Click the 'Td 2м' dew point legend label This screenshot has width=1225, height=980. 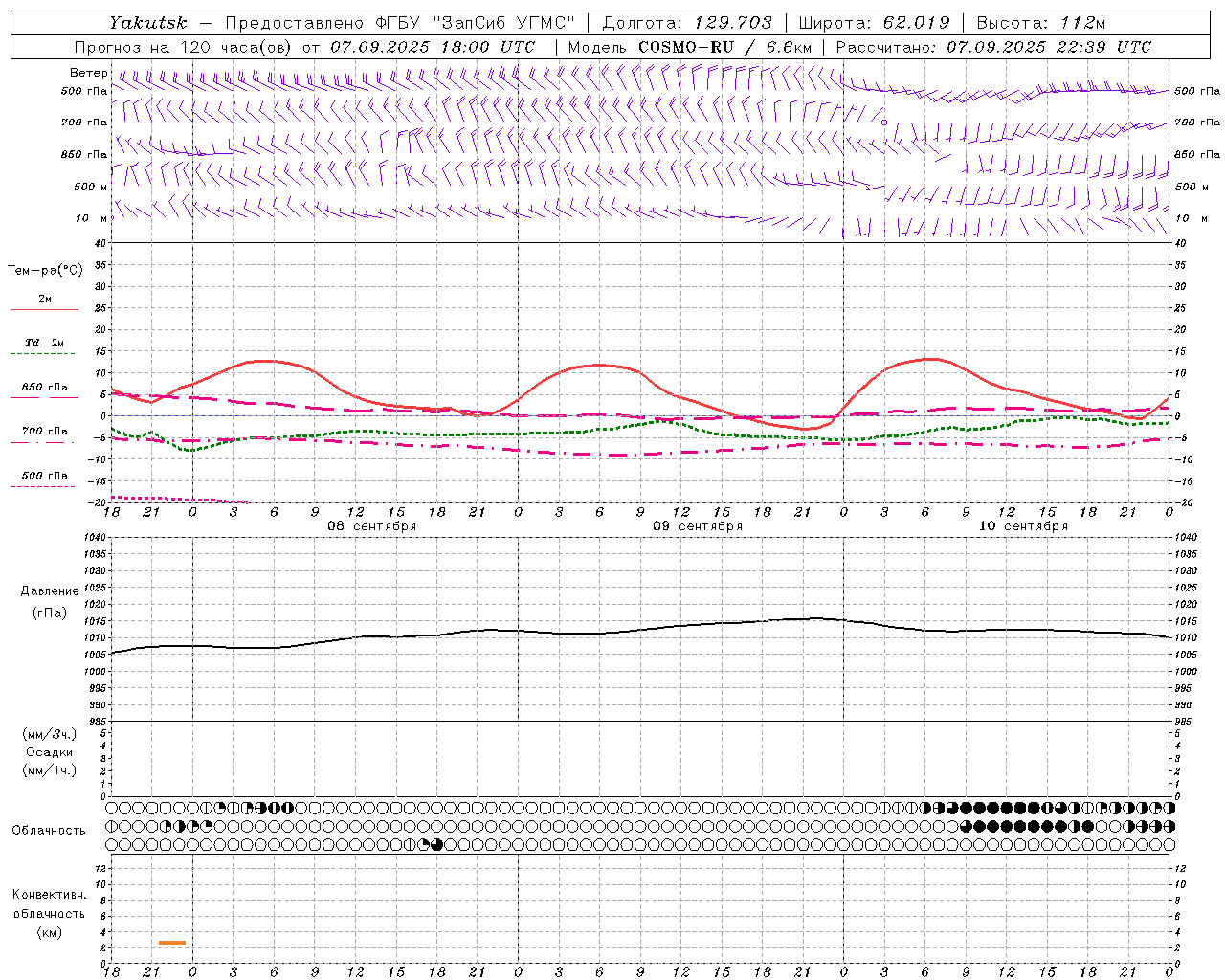tap(45, 343)
